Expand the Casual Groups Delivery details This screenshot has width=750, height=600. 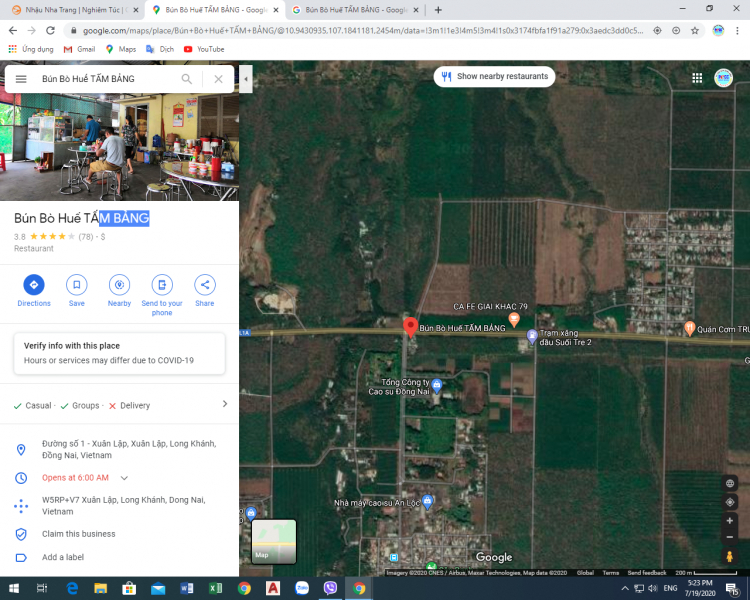(225, 404)
